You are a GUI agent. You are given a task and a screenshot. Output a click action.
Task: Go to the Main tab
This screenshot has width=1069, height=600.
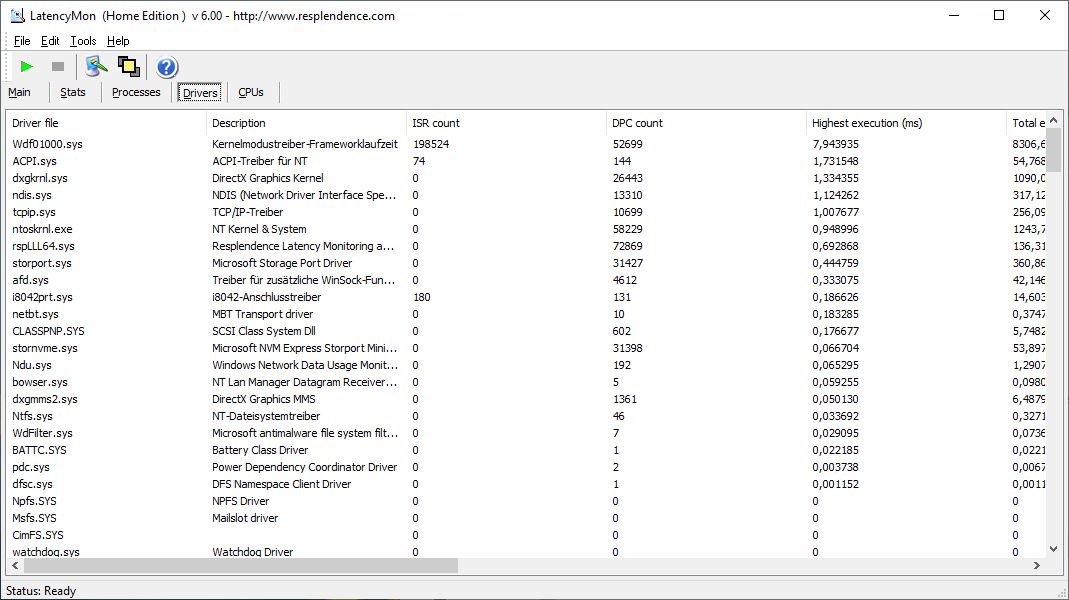pos(19,92)
